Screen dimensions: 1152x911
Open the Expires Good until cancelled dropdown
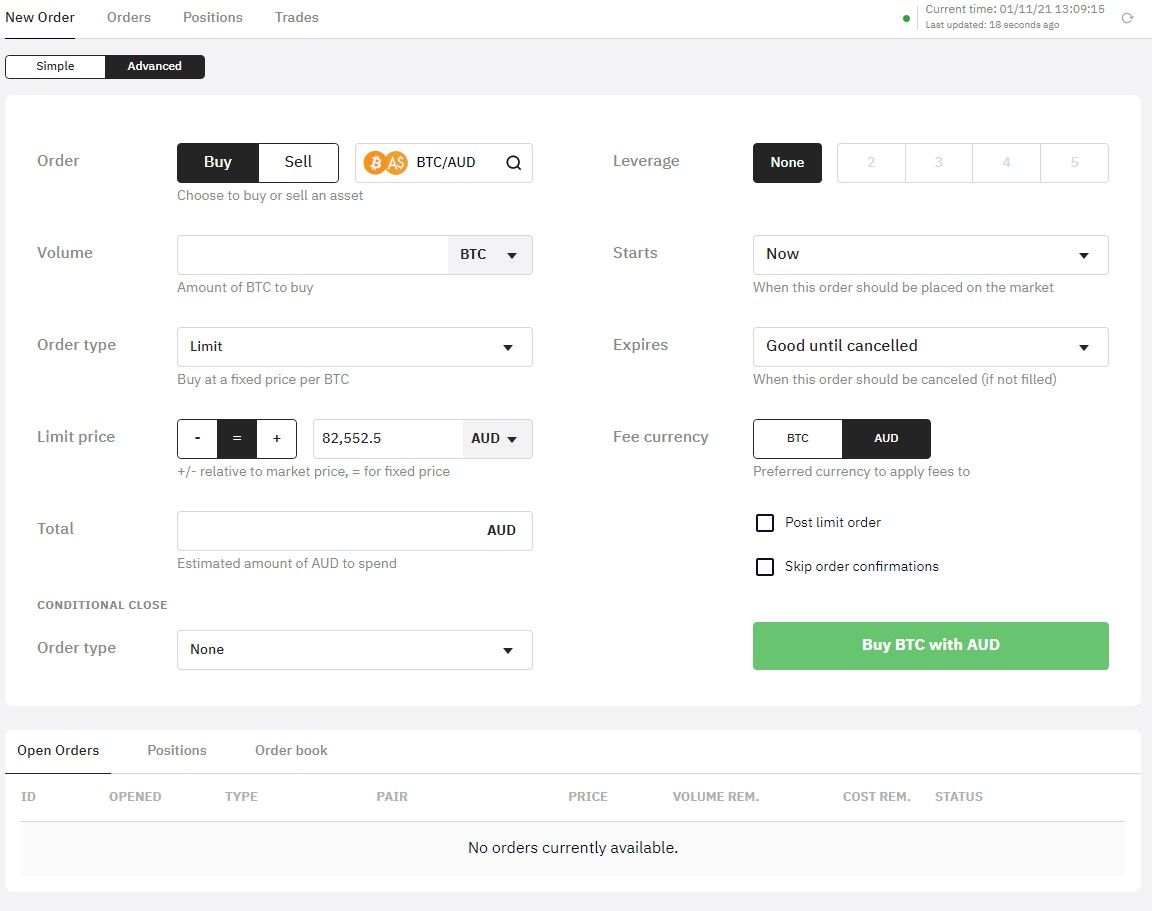point(930,347)
